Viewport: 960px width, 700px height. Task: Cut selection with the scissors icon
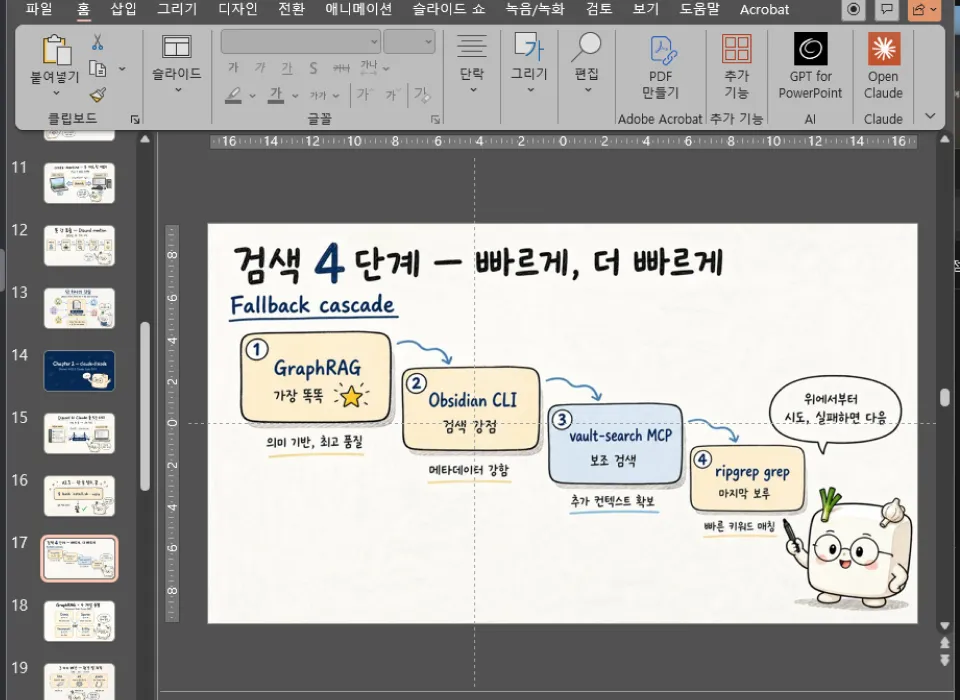tap(97, 42)
